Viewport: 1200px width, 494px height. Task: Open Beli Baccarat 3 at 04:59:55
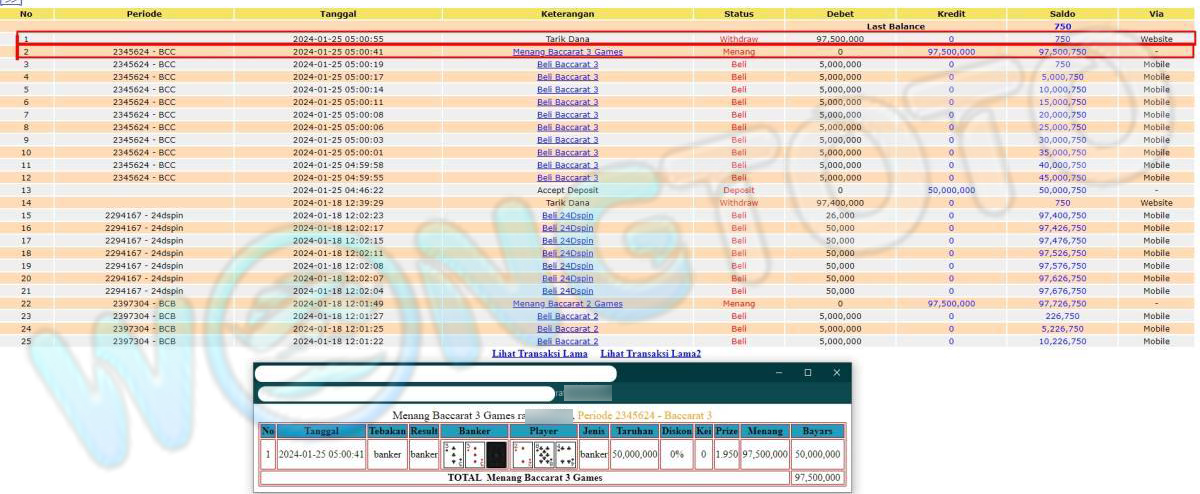click(567, 177)
